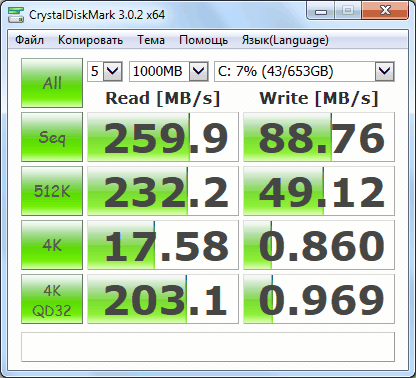Close the CrystalDiskMark window

pyautogui.click(x=385, y=11)
